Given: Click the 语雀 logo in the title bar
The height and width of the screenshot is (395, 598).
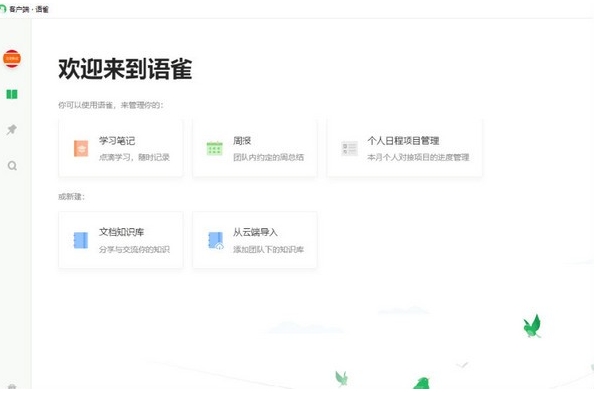Looking at the screenshot, I should [x=3, y=8].
